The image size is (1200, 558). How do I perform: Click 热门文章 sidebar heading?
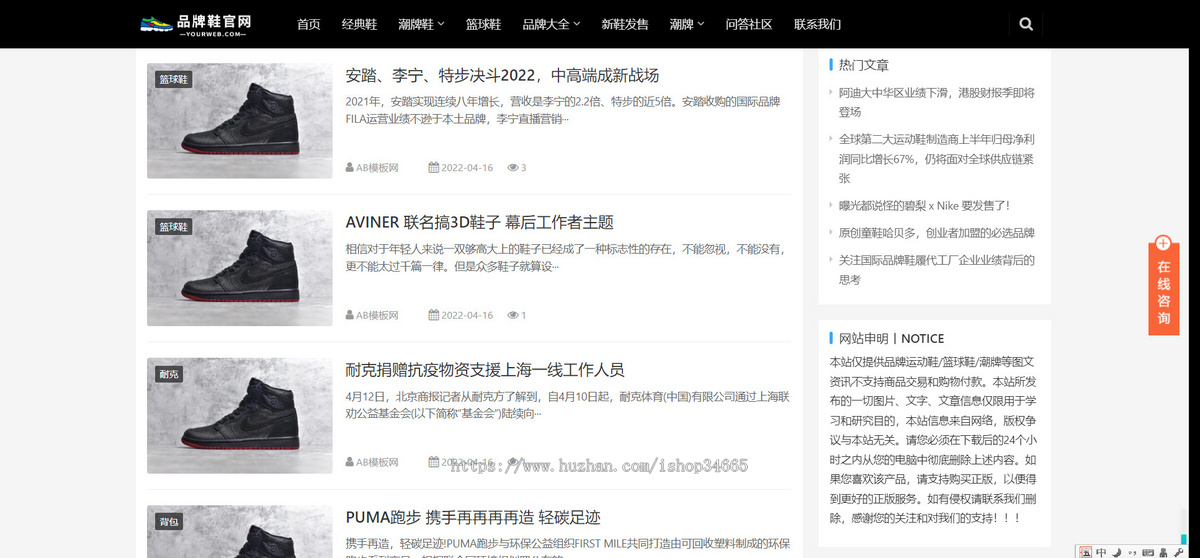click(864, 65)
